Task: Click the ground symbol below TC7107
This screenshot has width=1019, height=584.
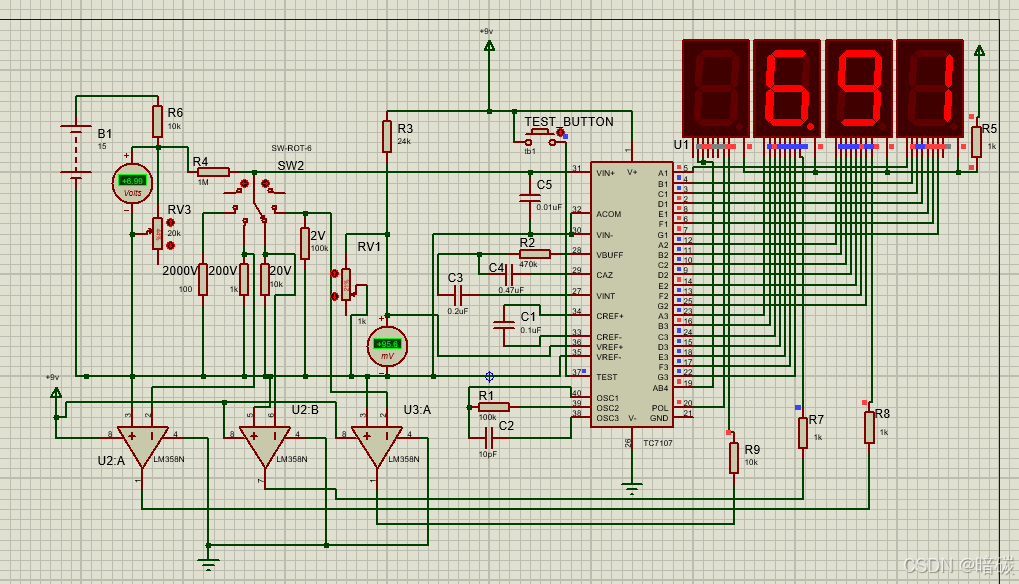Action: point(632,489)
